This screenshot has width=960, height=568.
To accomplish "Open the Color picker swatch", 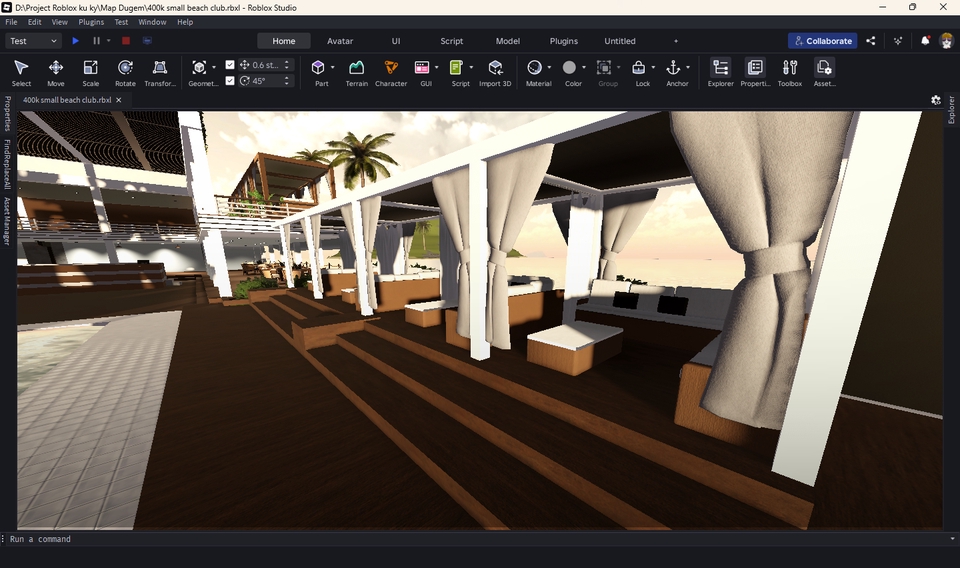I will pyautogui.click(x=569, y=68).
